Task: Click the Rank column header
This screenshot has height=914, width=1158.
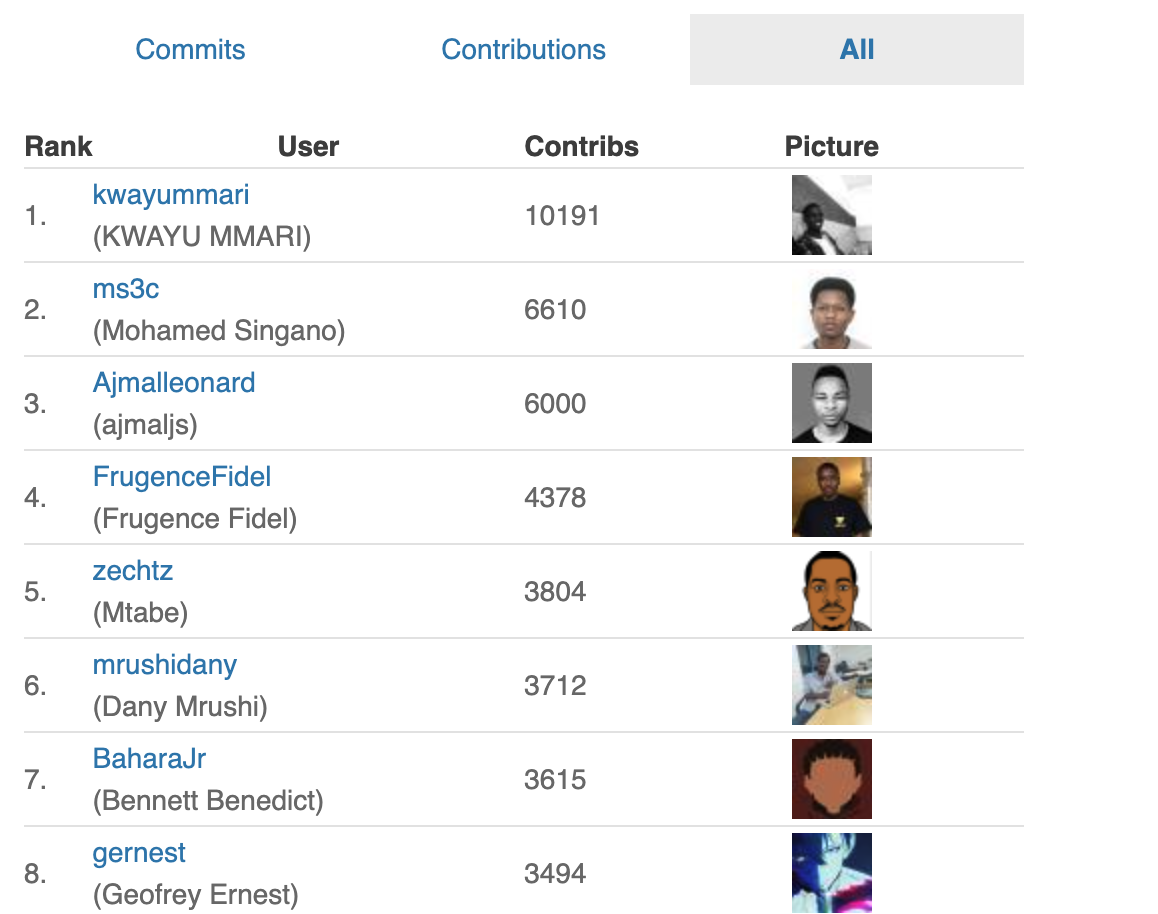Action: tap(58, 146)
